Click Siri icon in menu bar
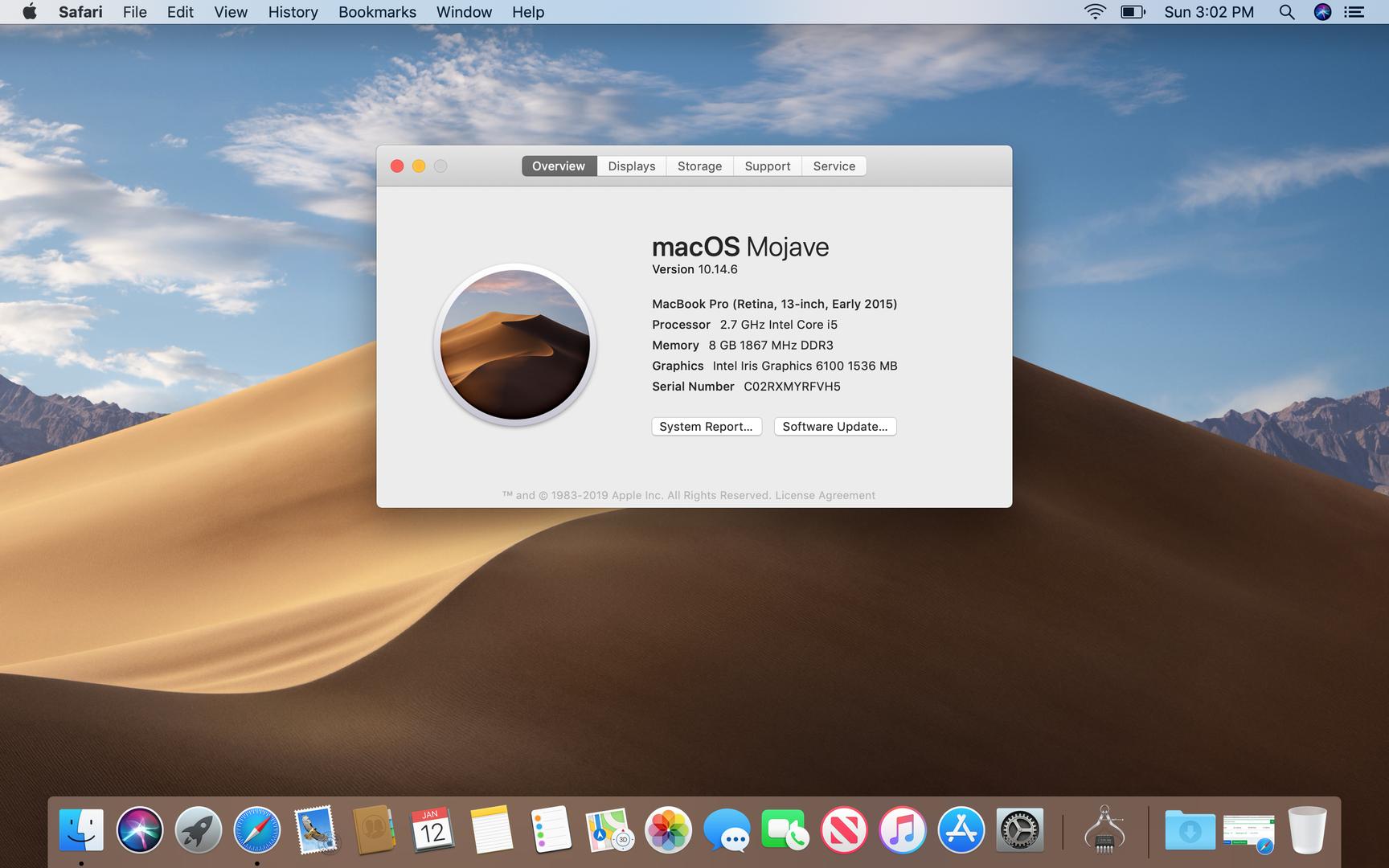The height and width of the screenshot is (868, 1389). (x=1322, y=12)
